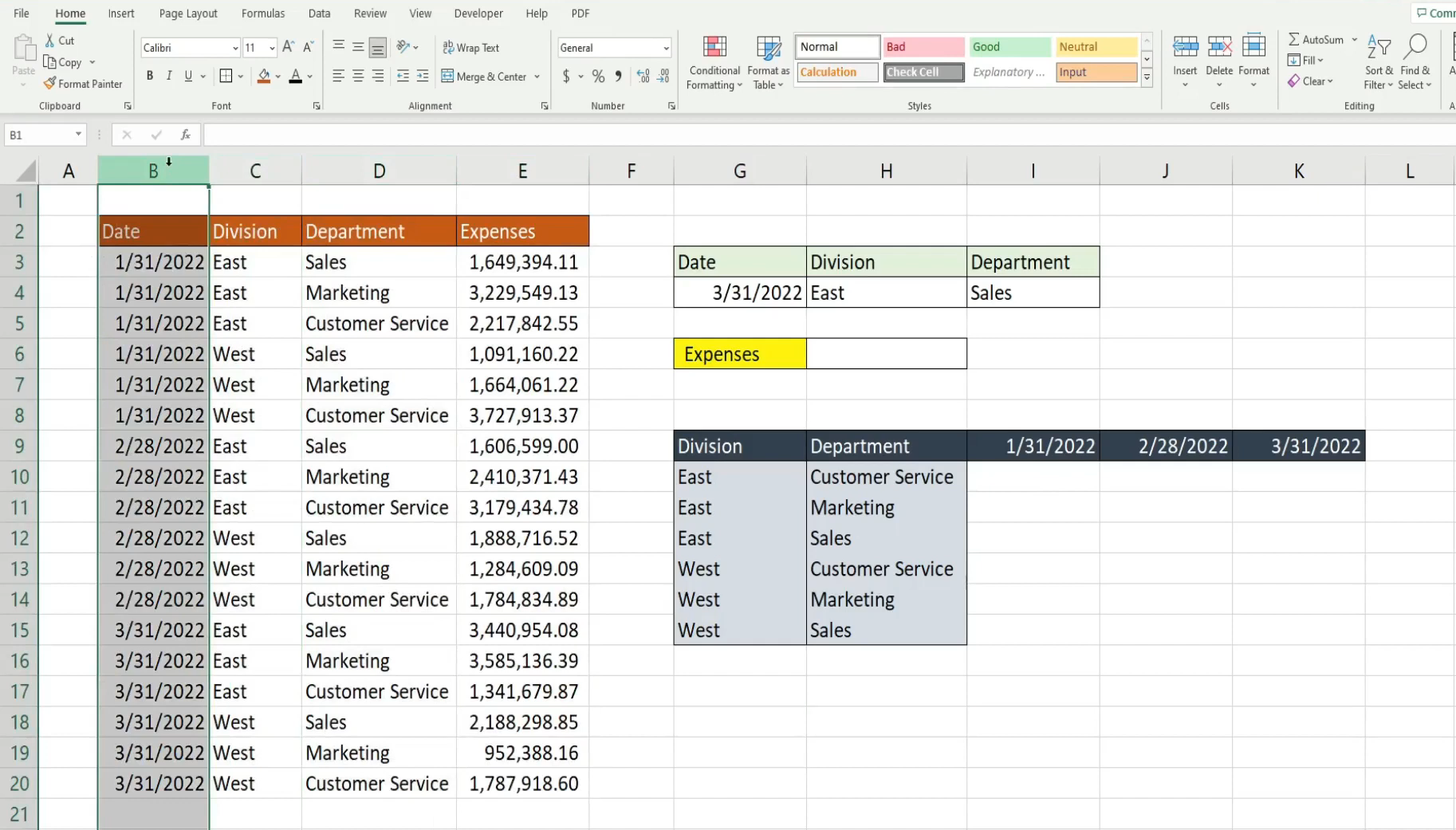The width and height of the screenshot is (1456, 830).
Task: Apply the Good cell style
Action: tap(1010, 47)
